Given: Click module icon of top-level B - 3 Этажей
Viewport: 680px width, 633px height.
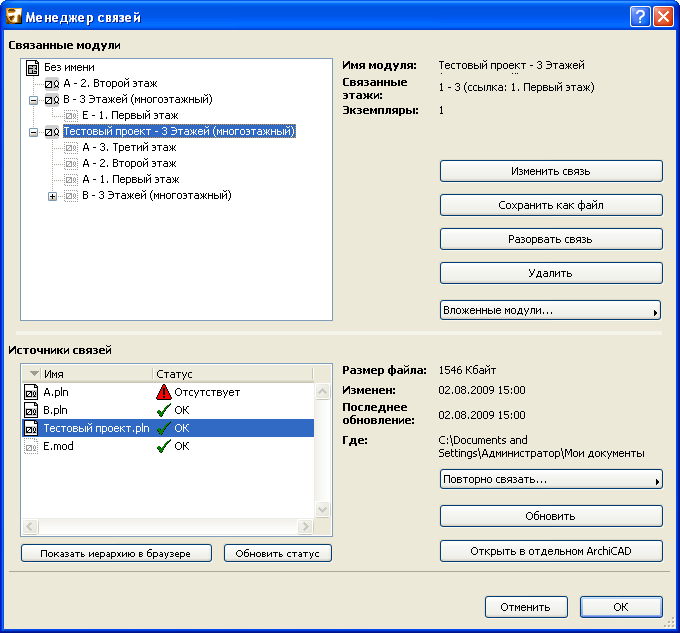Looking at the screenshot, I should tap(52, 100).
